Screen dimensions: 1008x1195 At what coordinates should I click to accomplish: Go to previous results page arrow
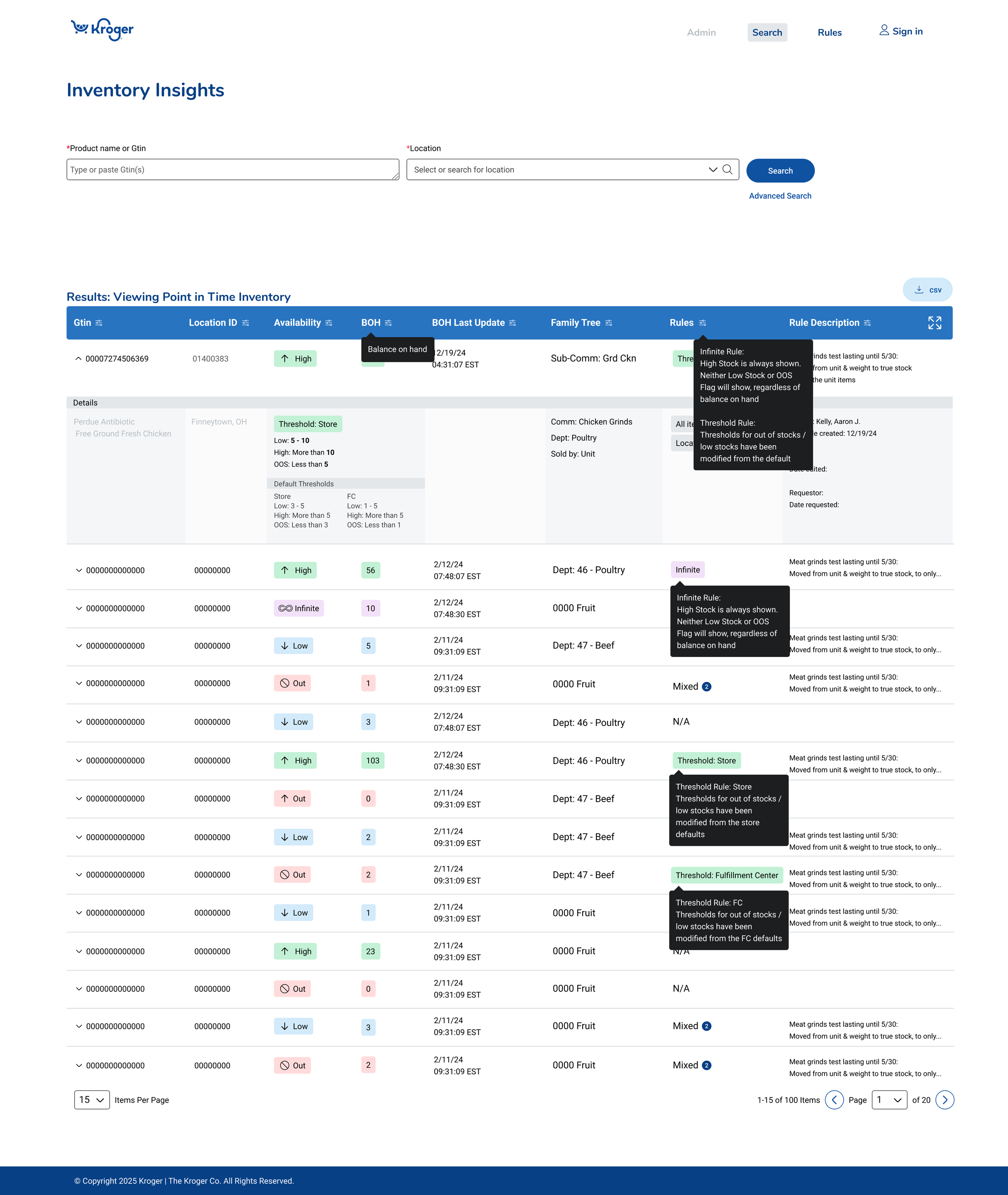(x=834, y=1099)
